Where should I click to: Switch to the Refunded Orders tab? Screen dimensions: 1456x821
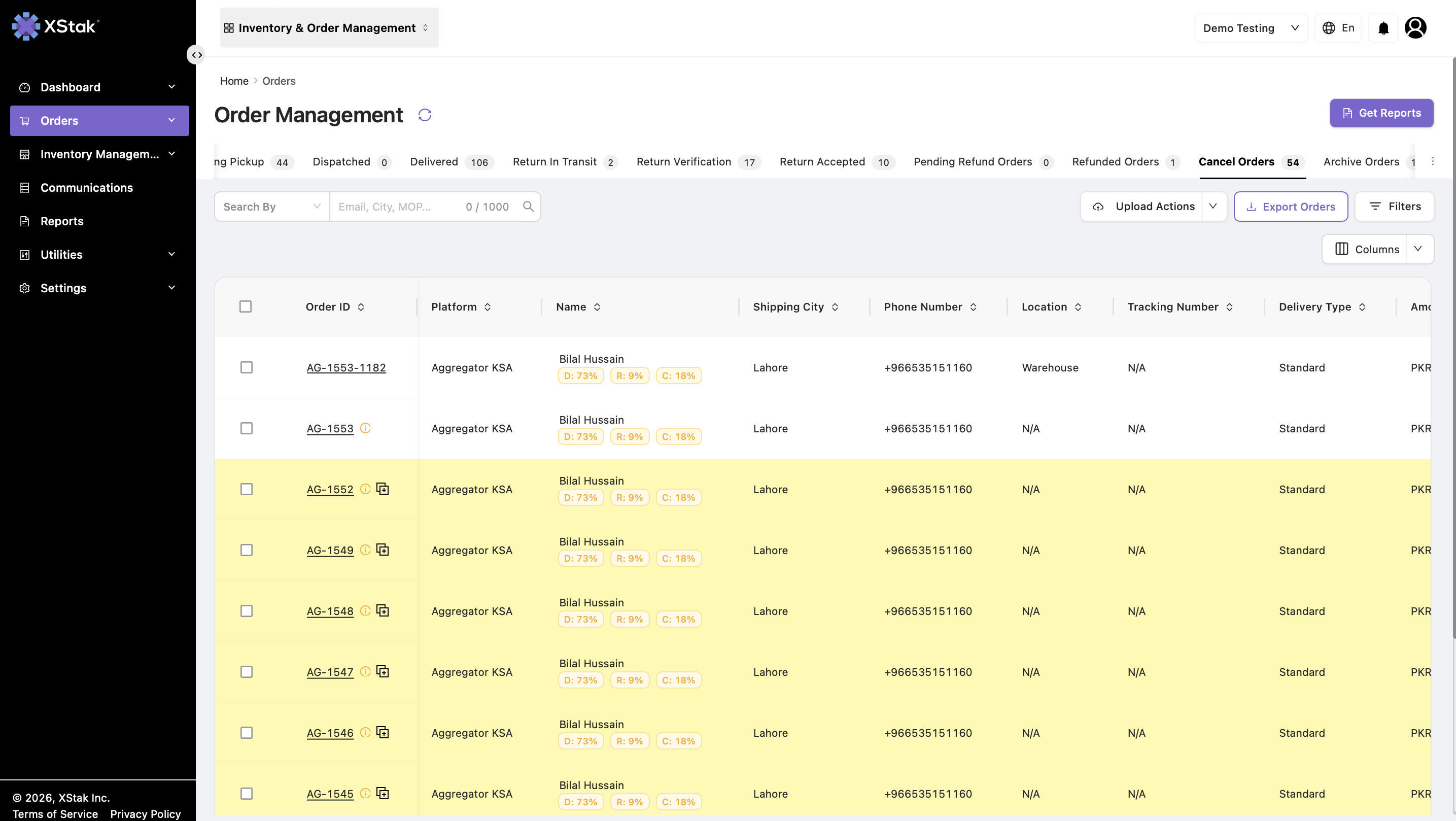[x=1126, y=162]
